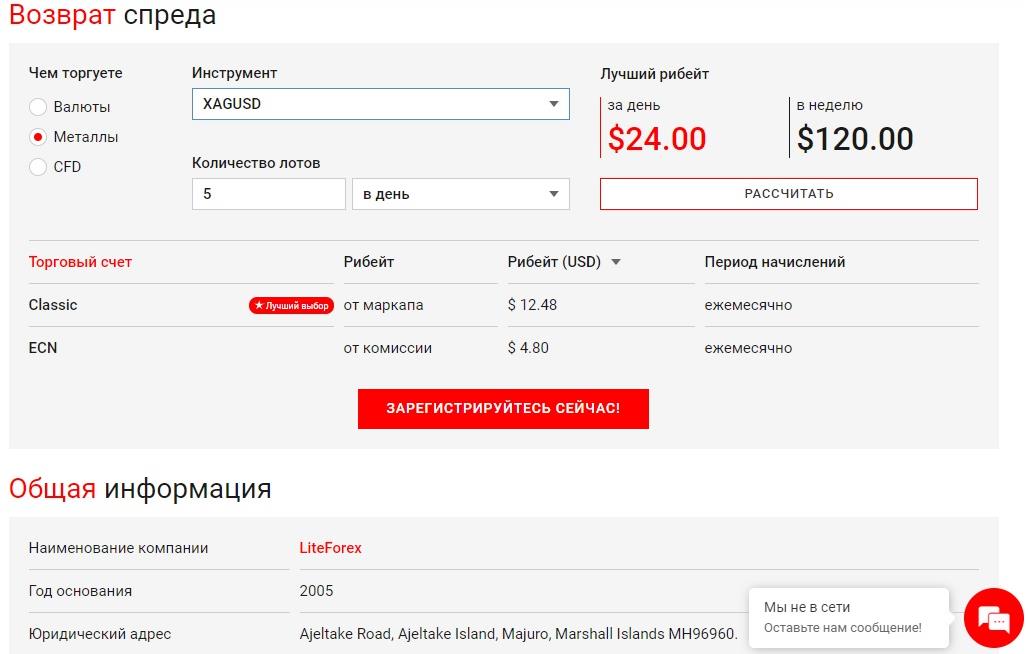Click the lots quantity input field

click(x=269, y=194)
